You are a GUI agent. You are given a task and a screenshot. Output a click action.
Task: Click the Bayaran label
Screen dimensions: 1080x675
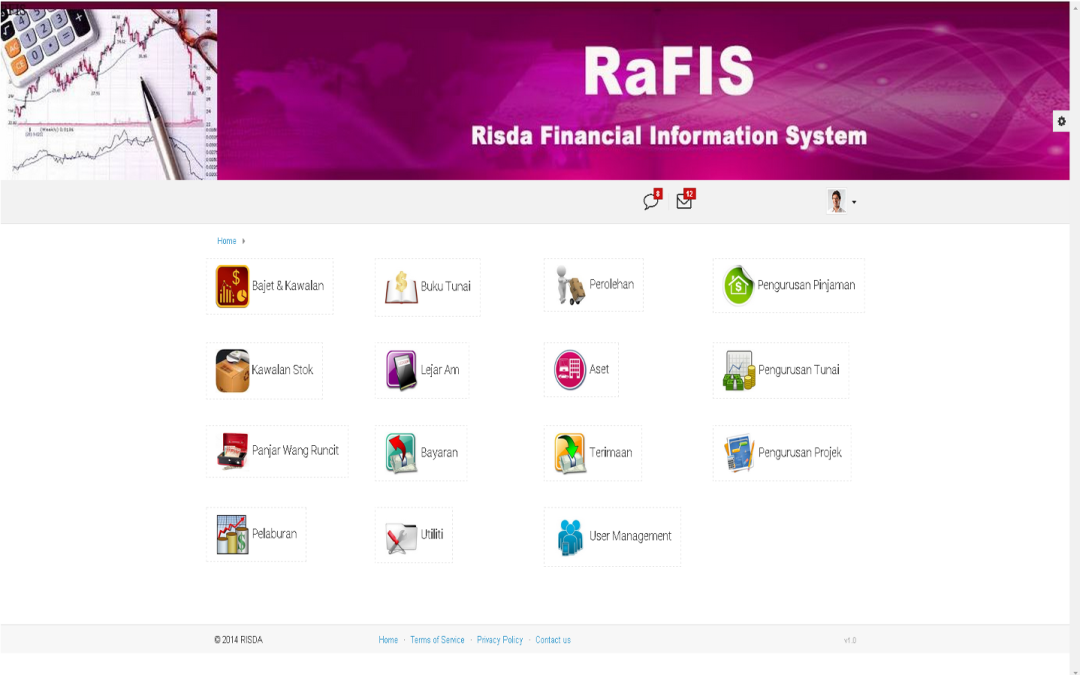(439, 453)
